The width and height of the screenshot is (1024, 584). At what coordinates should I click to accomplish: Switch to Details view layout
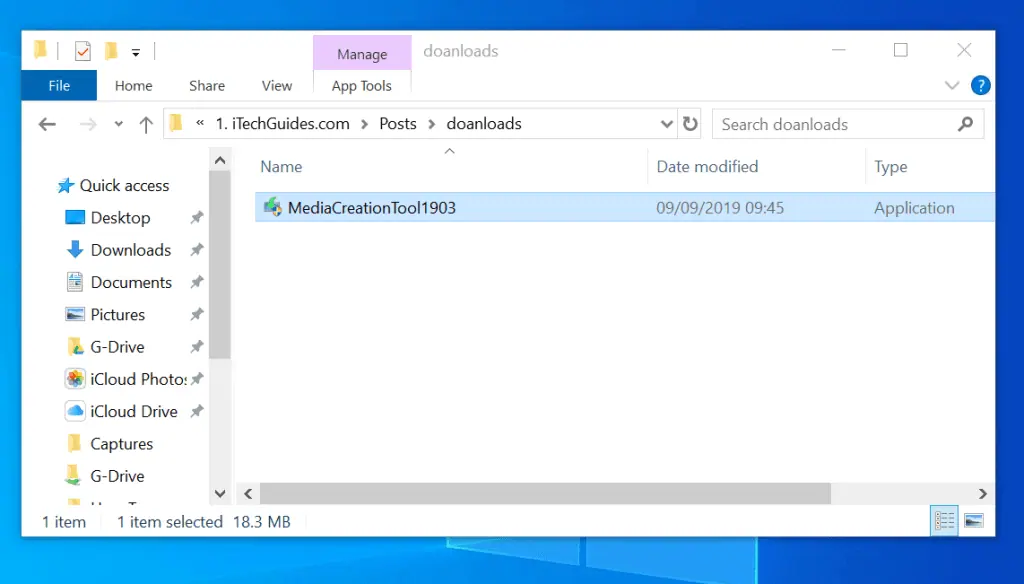[944, 521]
